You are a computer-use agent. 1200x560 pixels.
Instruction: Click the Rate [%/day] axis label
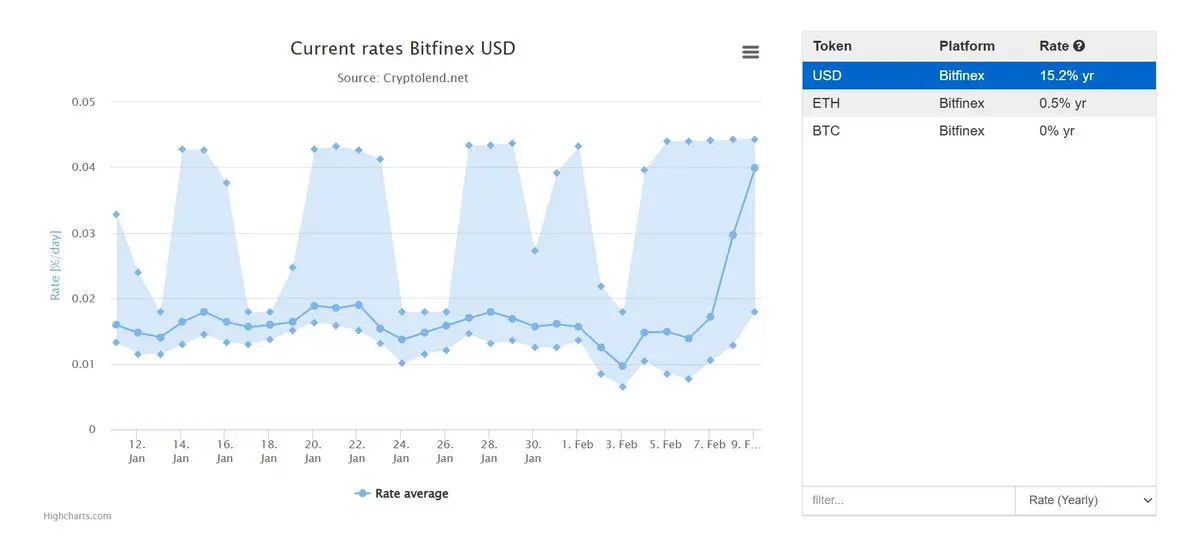56,265
